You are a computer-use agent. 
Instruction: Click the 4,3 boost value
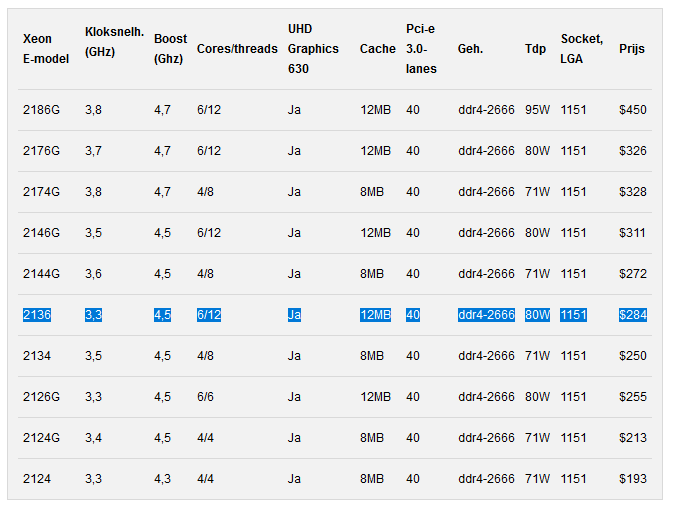point(162,479)
